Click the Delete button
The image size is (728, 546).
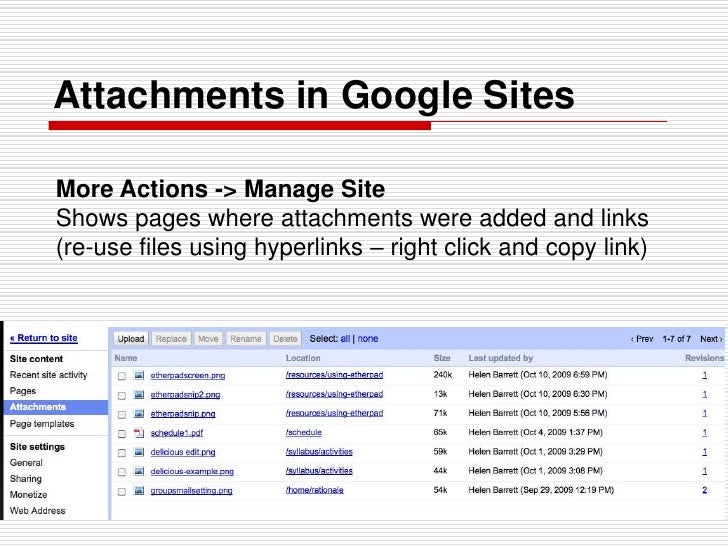pyautogui.click(x=285, y=338)
